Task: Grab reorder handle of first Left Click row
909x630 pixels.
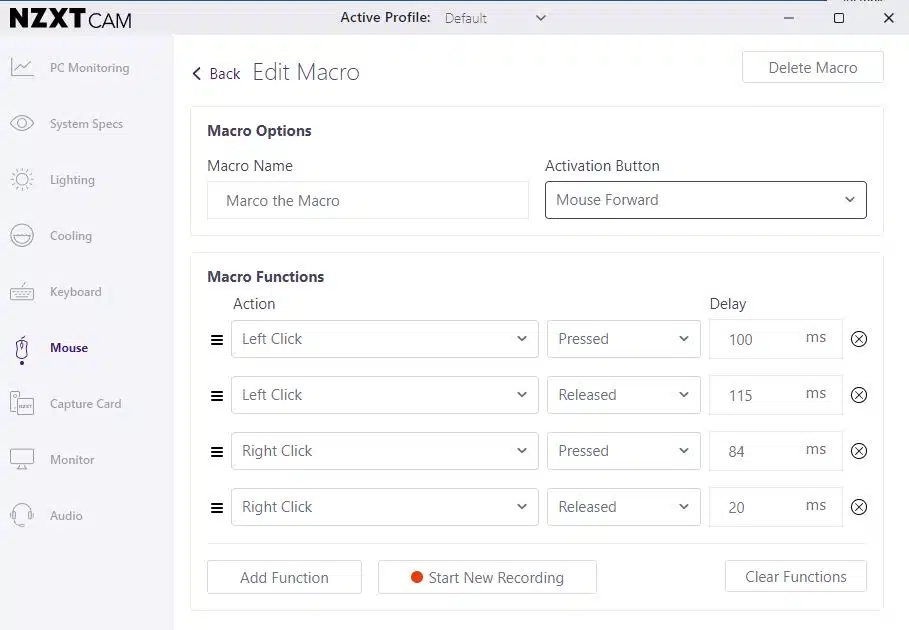Action: (217, 340)
